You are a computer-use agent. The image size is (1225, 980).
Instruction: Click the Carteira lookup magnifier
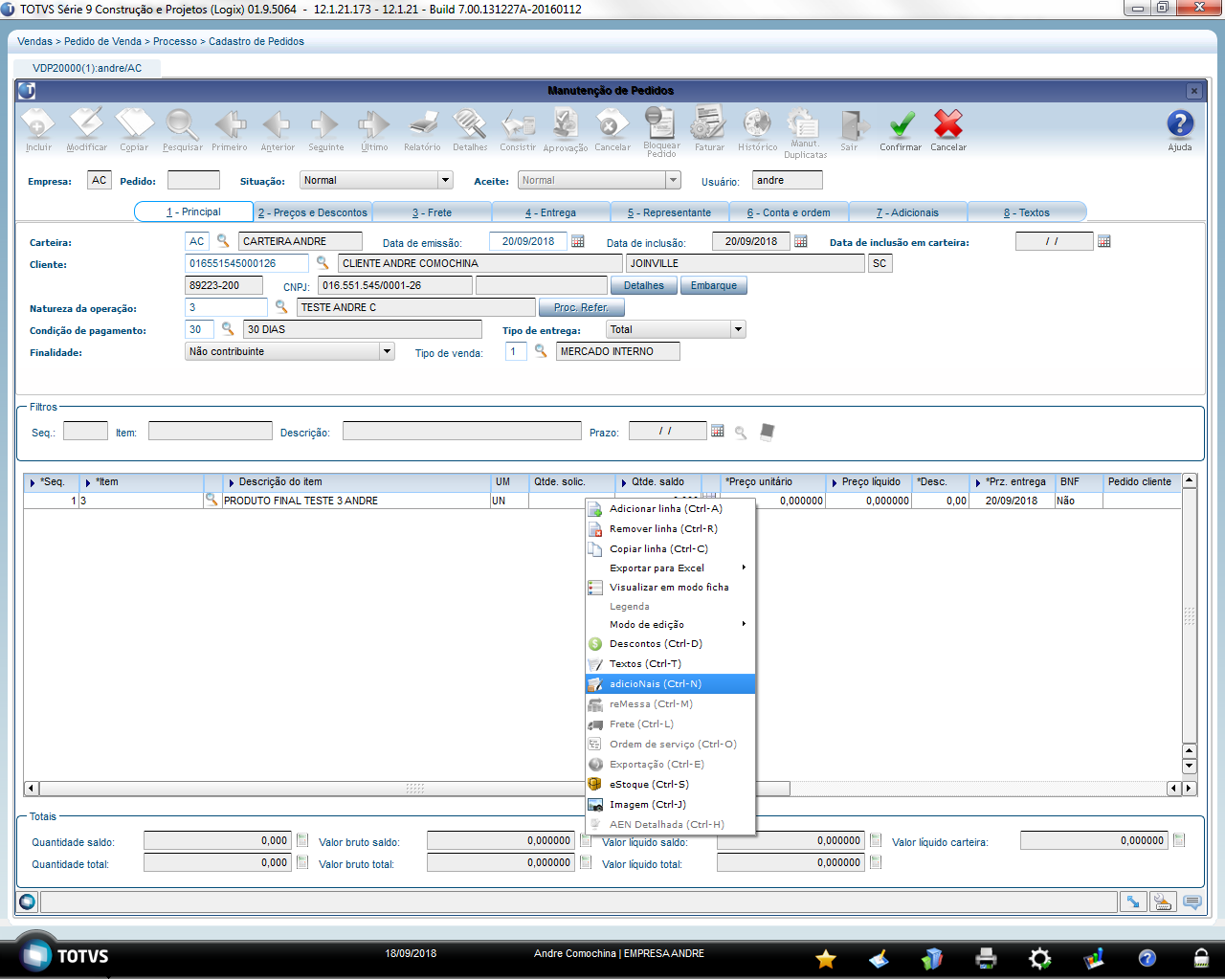tap(223, 241)
